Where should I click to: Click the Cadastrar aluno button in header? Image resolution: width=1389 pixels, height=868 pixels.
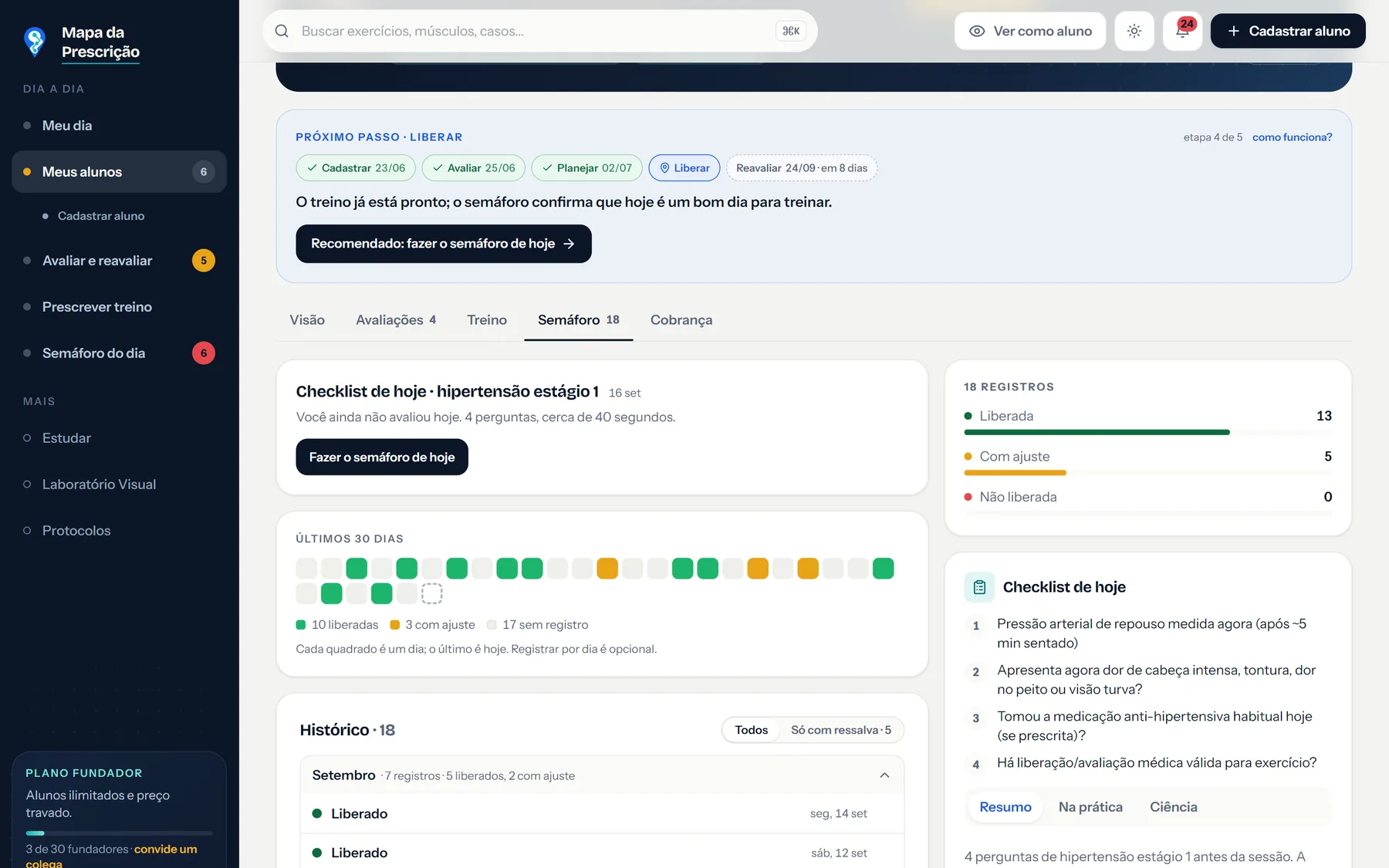click(x=1288, y=31)
